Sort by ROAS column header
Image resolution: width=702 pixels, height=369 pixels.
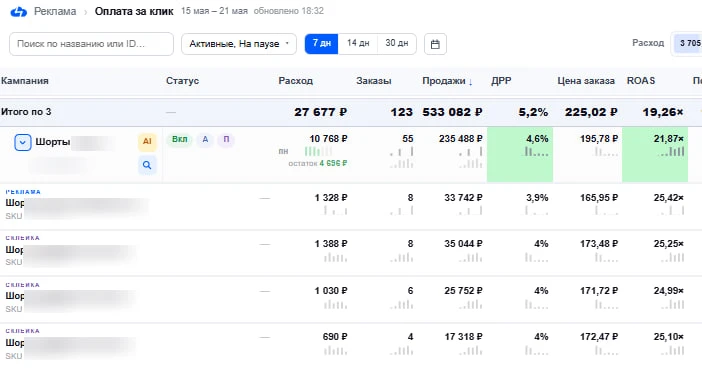(641, 81)
